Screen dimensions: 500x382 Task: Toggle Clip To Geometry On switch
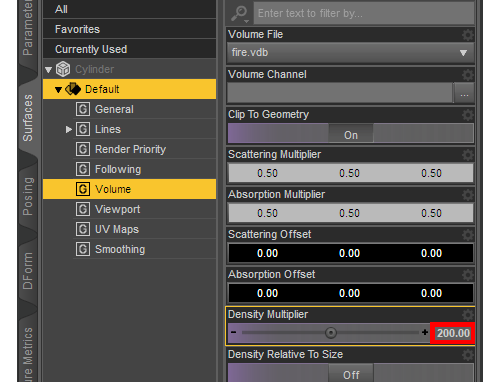[x=351, y=133]
